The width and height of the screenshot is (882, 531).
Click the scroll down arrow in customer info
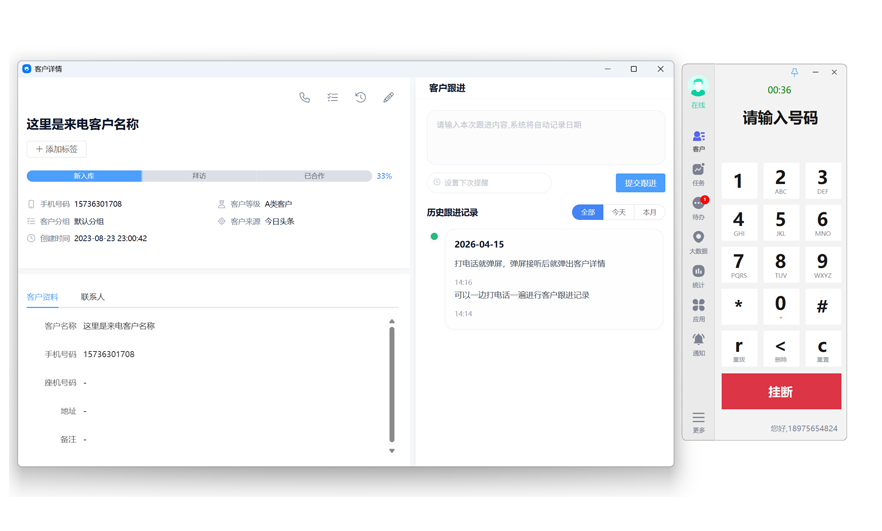click(x=392, y=451)
